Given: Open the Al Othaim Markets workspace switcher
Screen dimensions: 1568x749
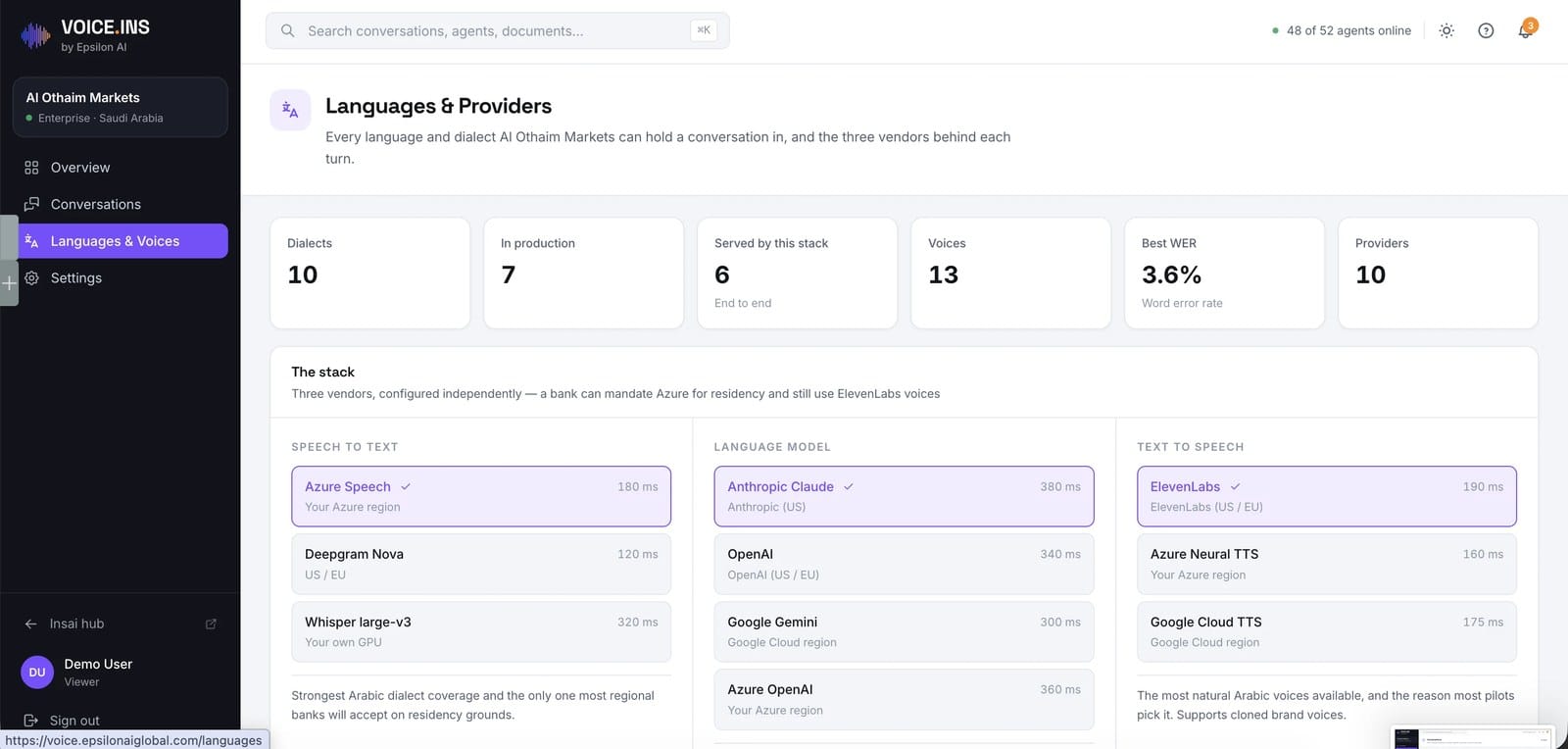Looking at the screenshot, I should tap(121, 107).
